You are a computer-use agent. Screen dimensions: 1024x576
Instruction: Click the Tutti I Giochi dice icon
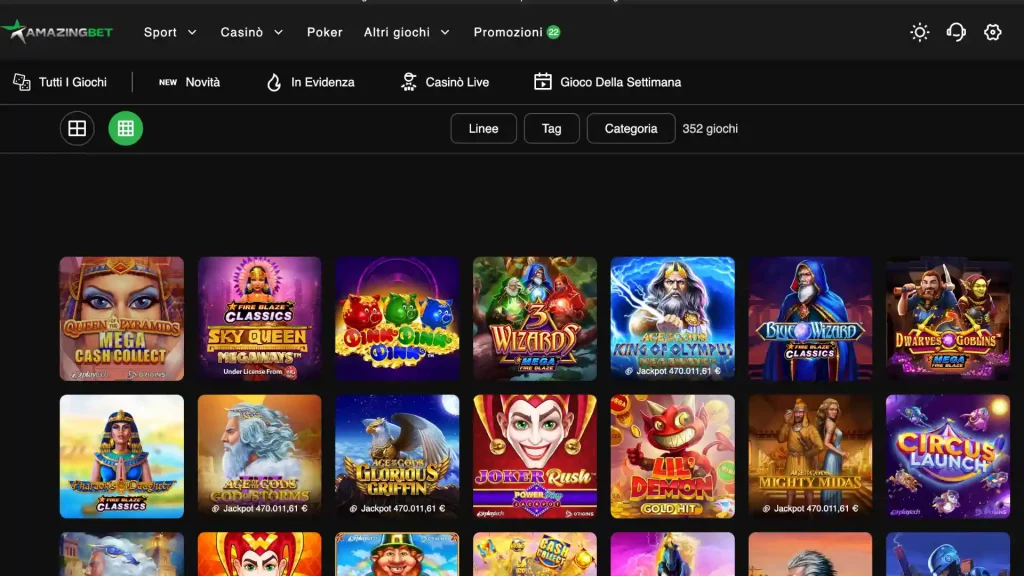point(22,82)
